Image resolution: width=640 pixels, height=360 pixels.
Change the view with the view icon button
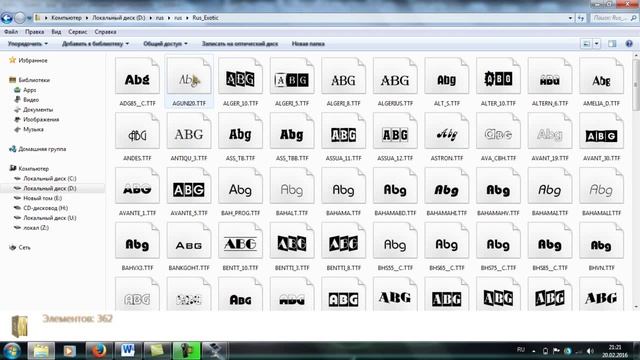[587, 44]
